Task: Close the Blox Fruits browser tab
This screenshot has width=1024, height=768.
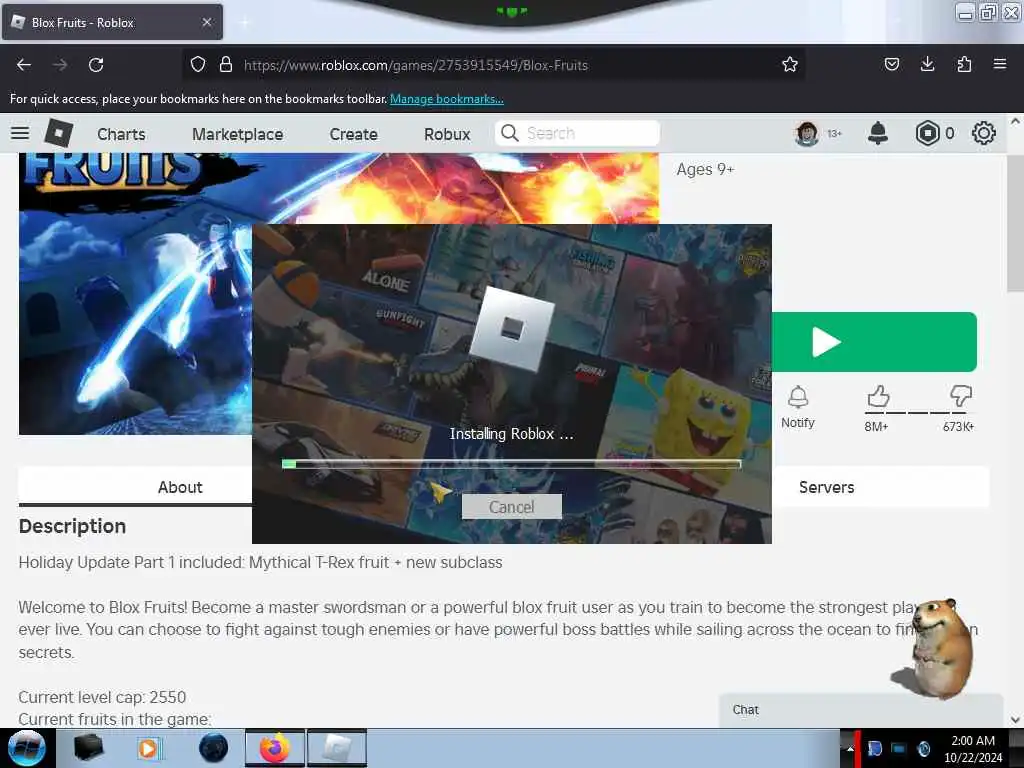Action: pos(207,22)
